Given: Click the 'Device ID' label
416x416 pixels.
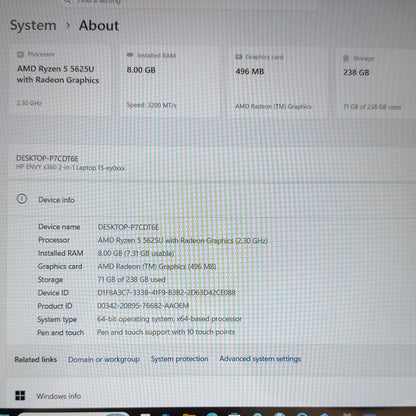Looking at the screenshot, I should pos(53,293).
